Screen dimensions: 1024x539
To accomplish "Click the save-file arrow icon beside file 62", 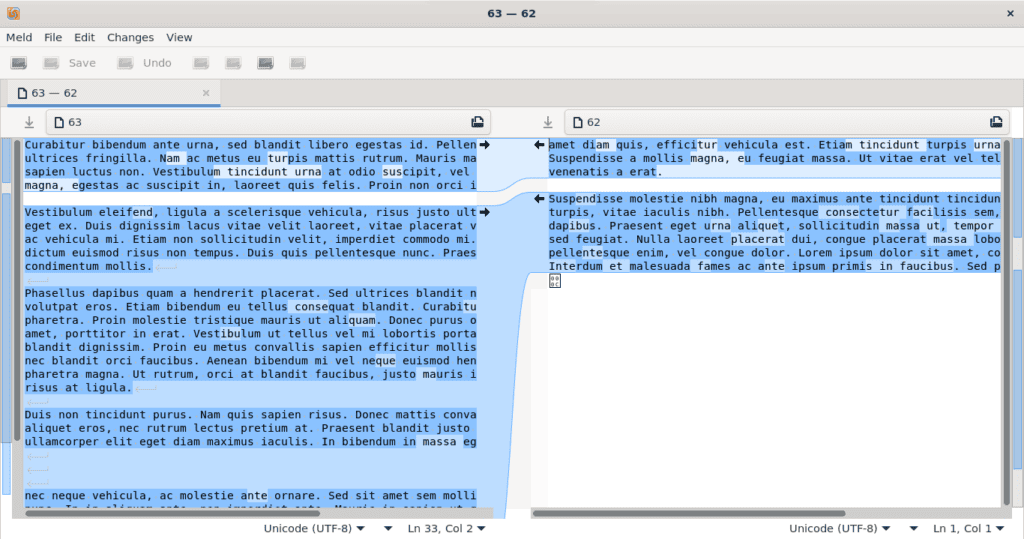I will [548, 122].
